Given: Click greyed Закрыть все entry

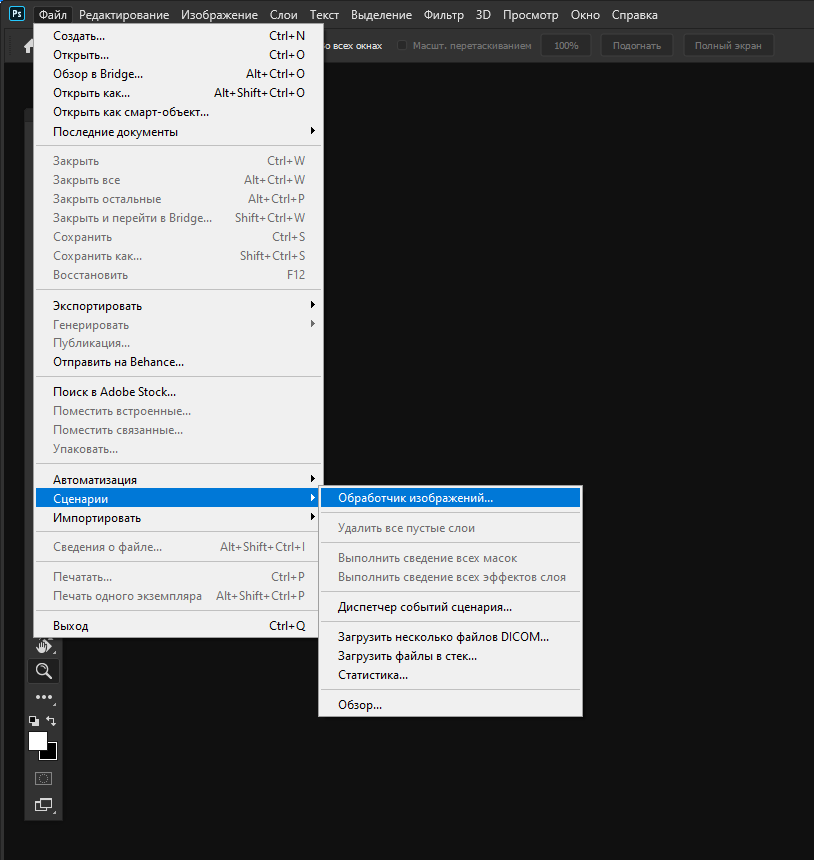Looking at the screenshot, I should (x=178, y=180).
